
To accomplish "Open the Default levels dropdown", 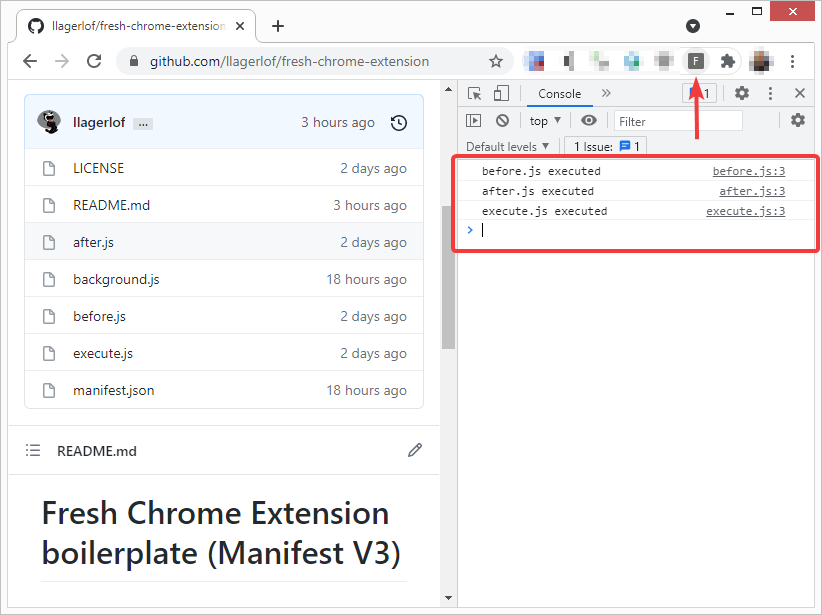I will [x=507, y=147].
